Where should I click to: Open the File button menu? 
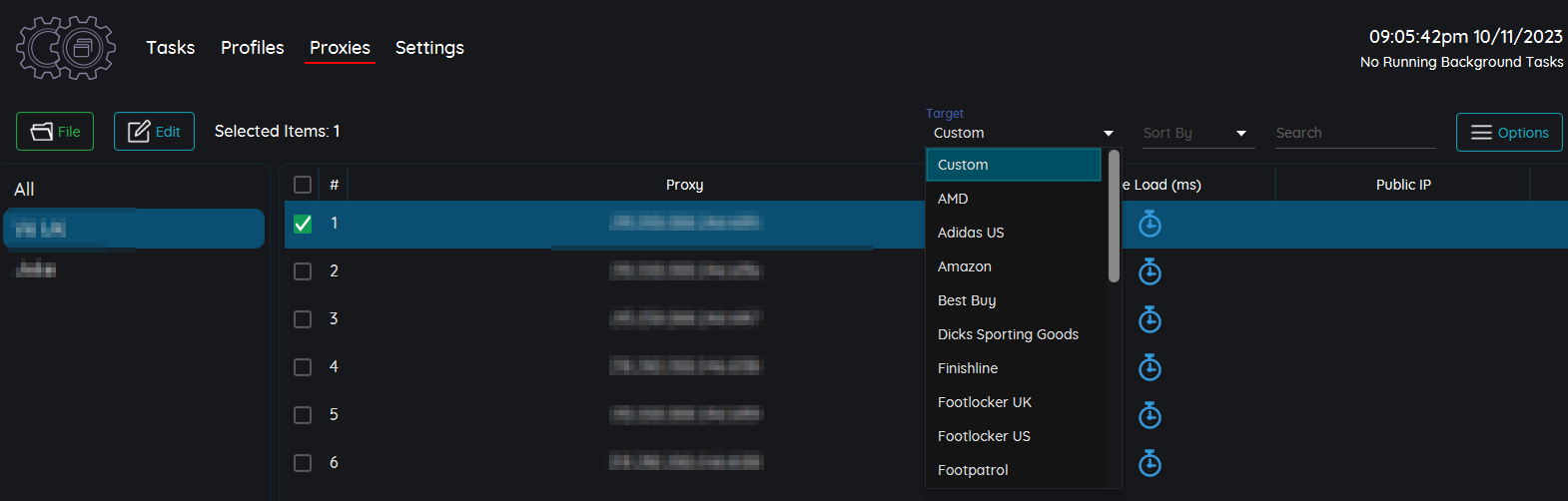55,132
